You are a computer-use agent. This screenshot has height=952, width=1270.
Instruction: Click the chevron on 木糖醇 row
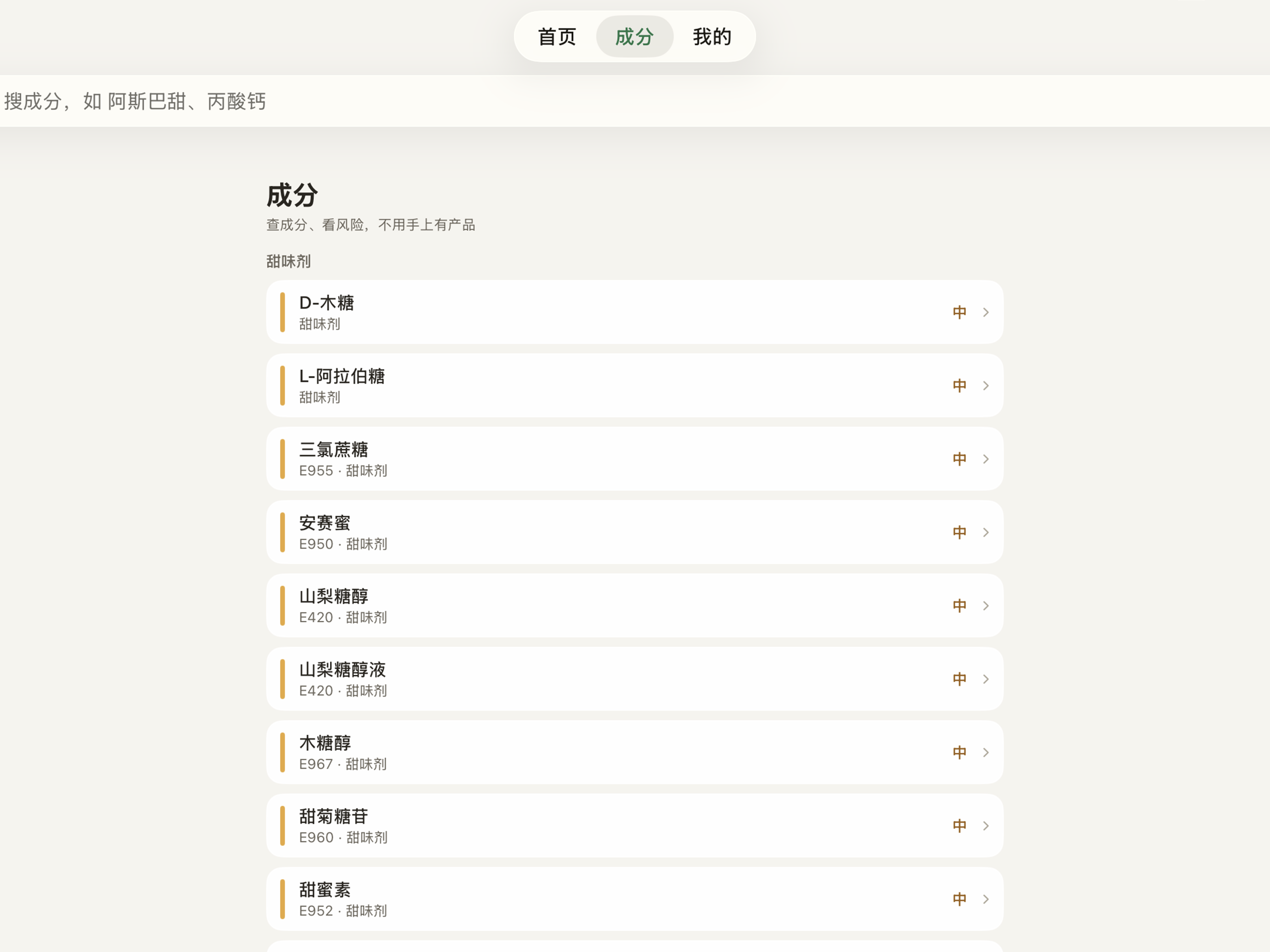[986, 752]
